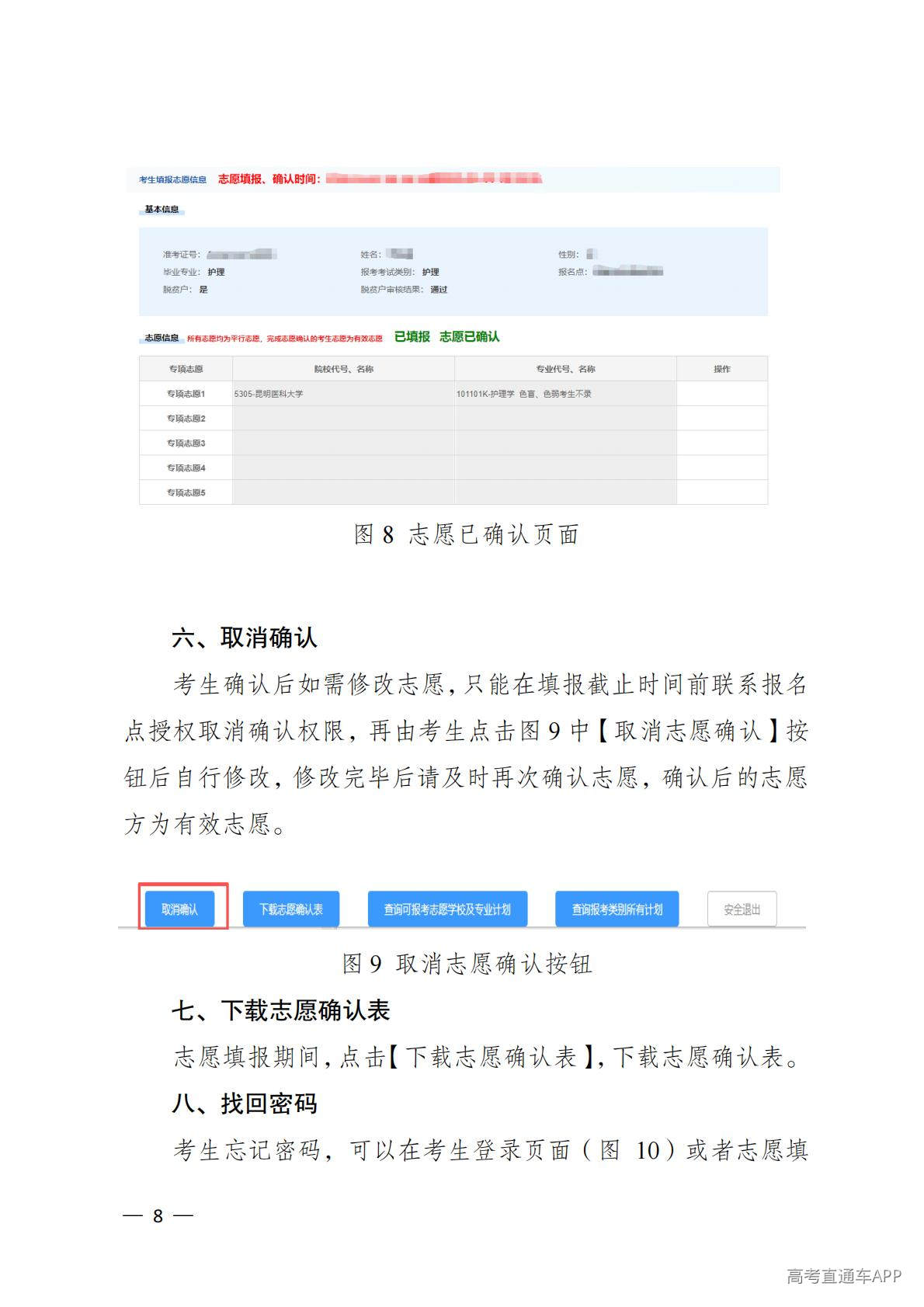The image size is (924, 1307).
Task: Click the 专项志愿 column header
Action: [x=186, y=369]
